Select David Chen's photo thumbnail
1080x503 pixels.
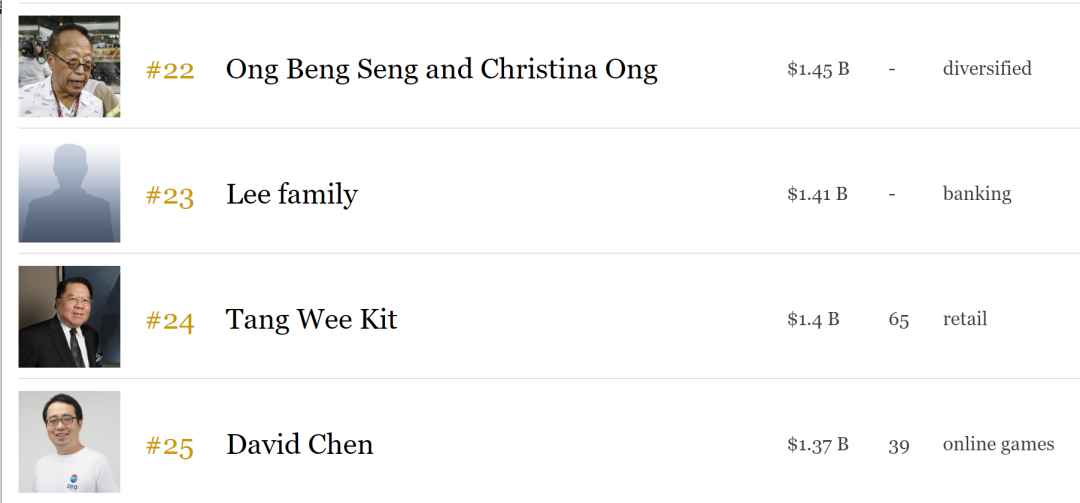[69, 442]
